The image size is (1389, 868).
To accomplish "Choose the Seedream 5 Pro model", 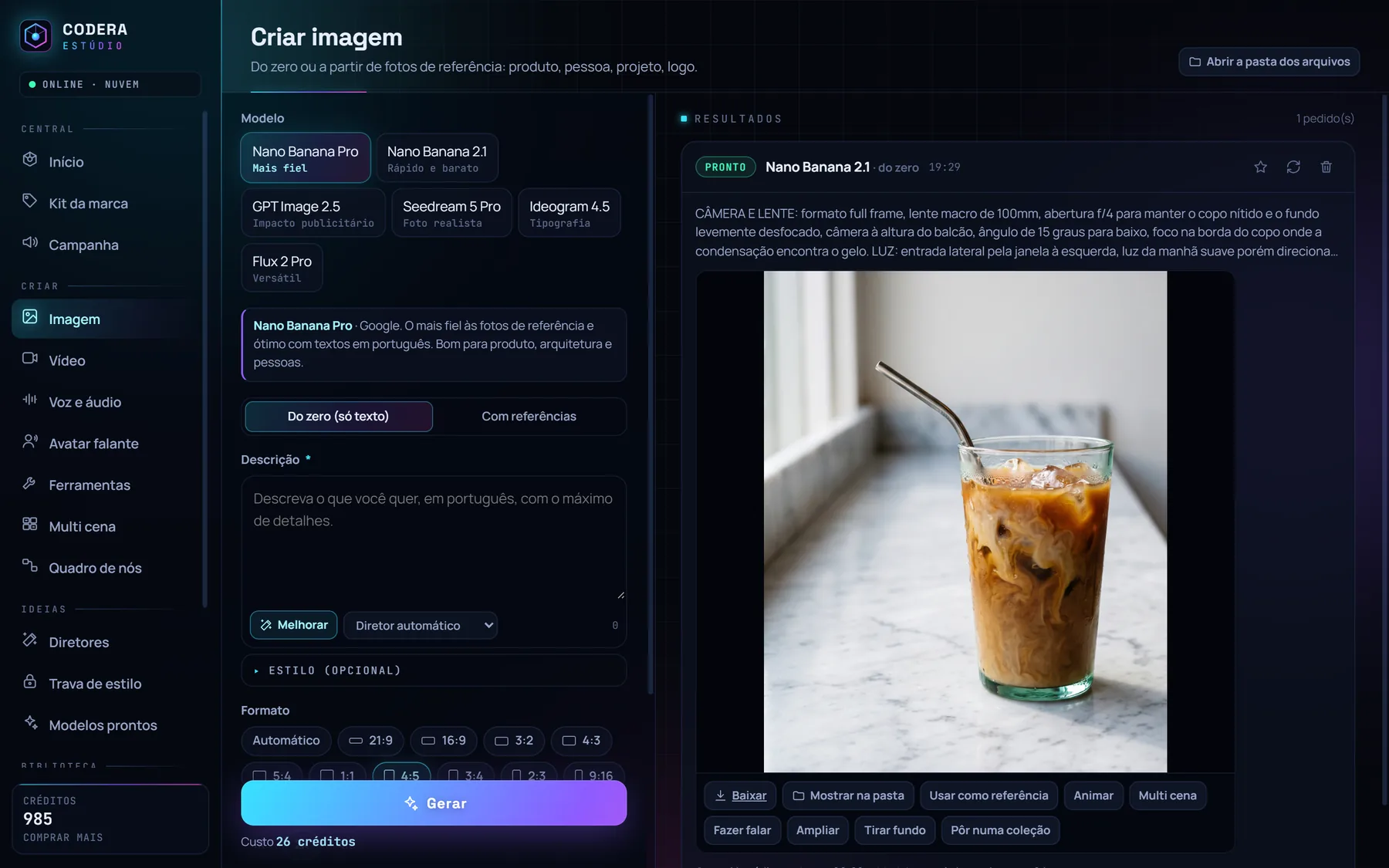I will [451, 213].
